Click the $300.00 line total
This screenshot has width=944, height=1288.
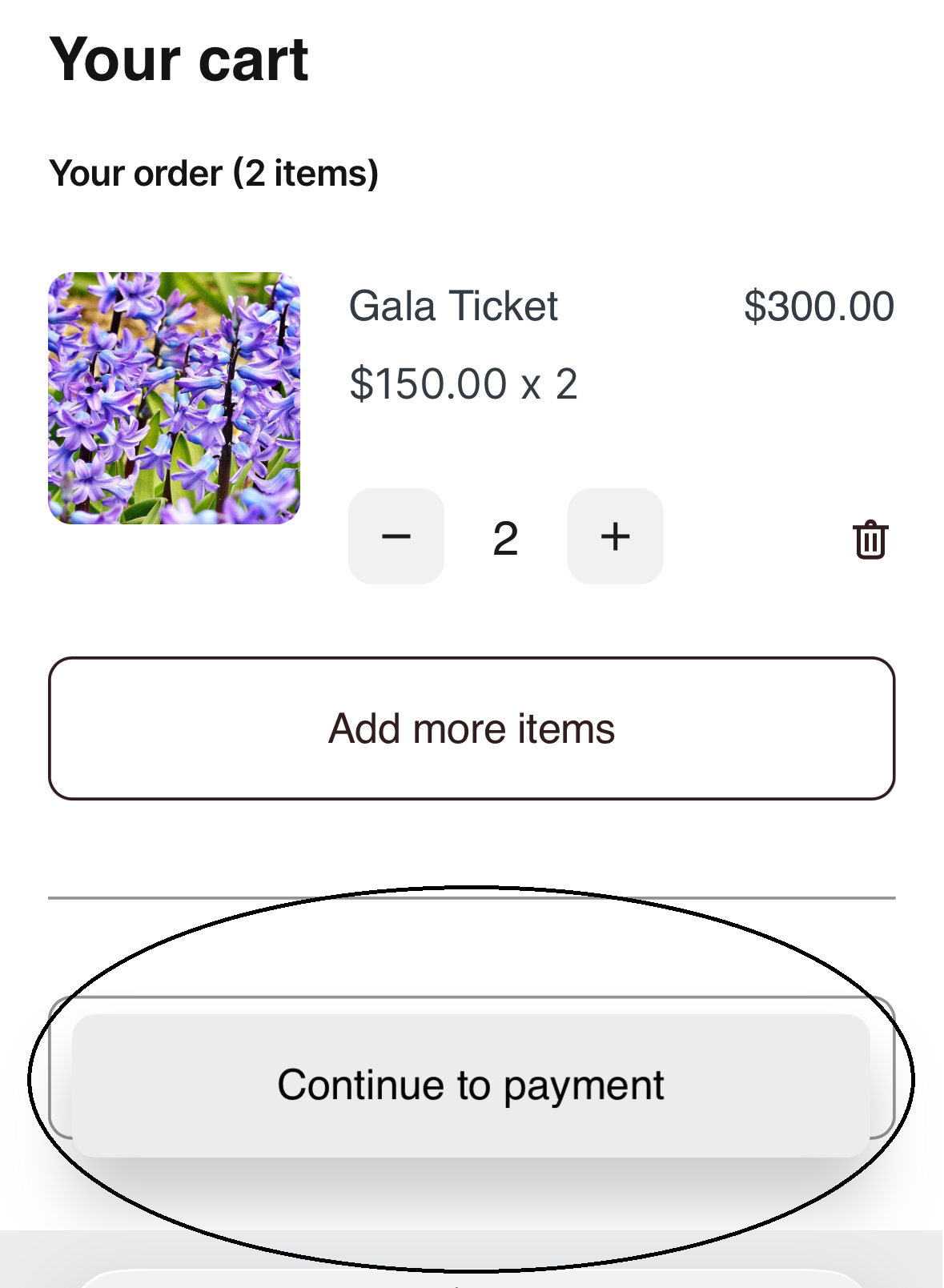(818, 307)
